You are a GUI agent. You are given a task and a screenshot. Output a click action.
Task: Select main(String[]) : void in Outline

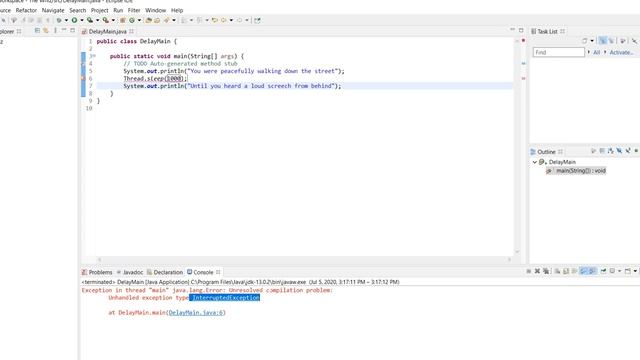576,171
